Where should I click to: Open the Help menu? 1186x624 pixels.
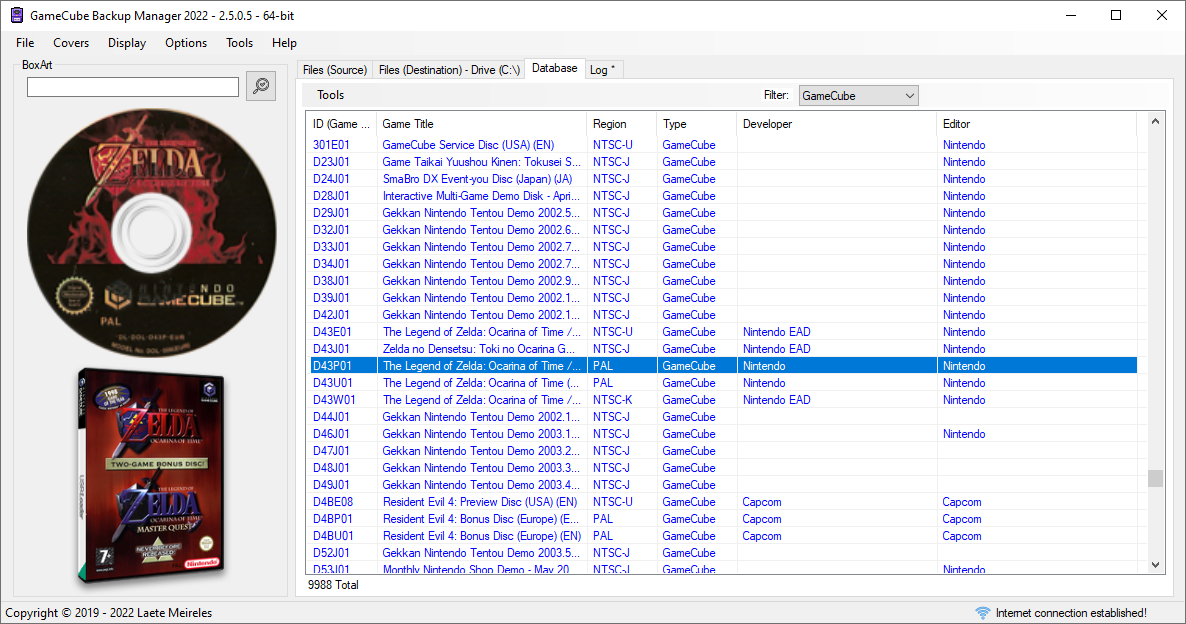click(x=284, y=43)
